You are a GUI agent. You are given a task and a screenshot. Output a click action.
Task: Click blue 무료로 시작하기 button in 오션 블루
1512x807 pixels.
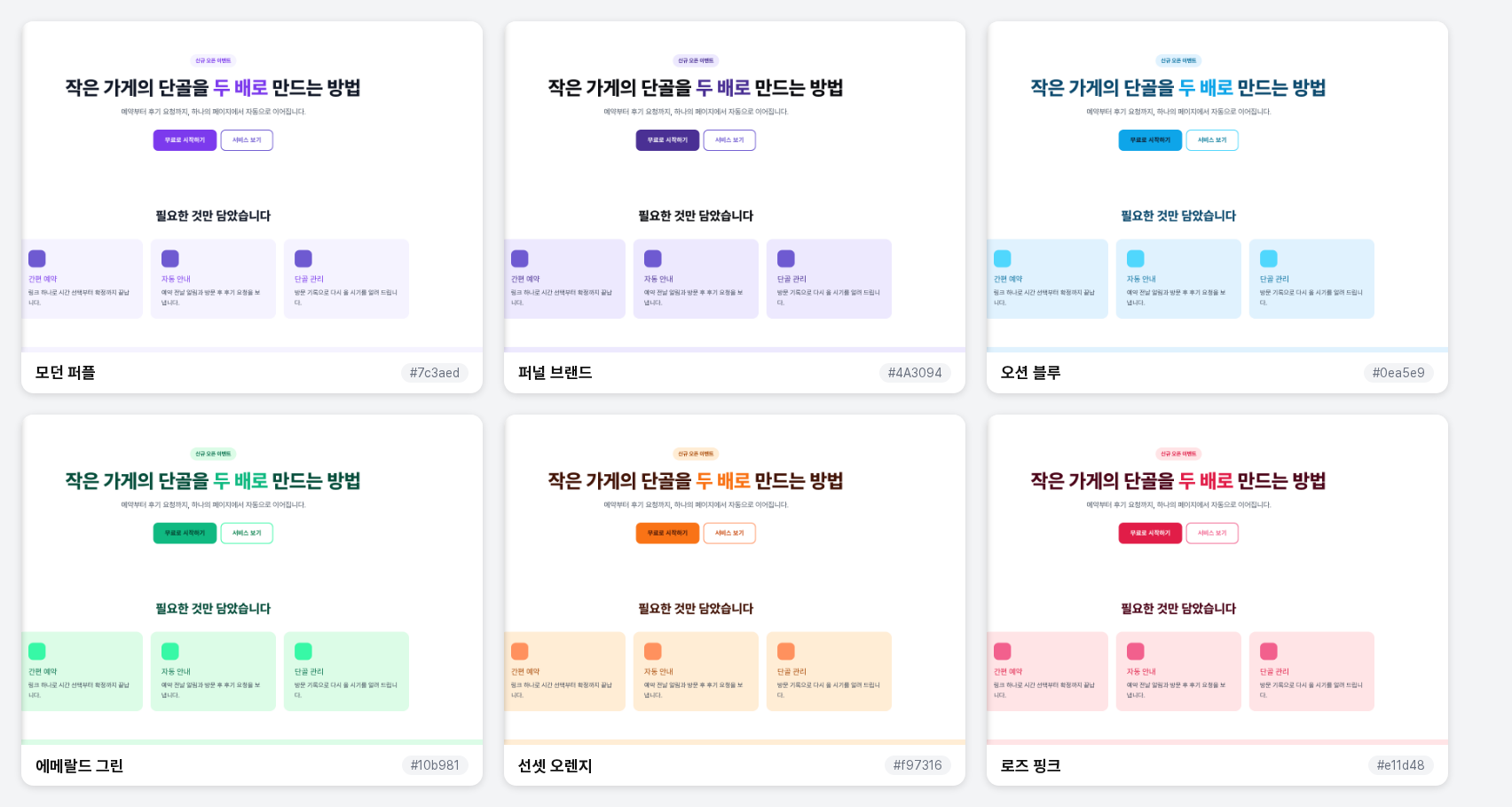(x=1150, y=140)
